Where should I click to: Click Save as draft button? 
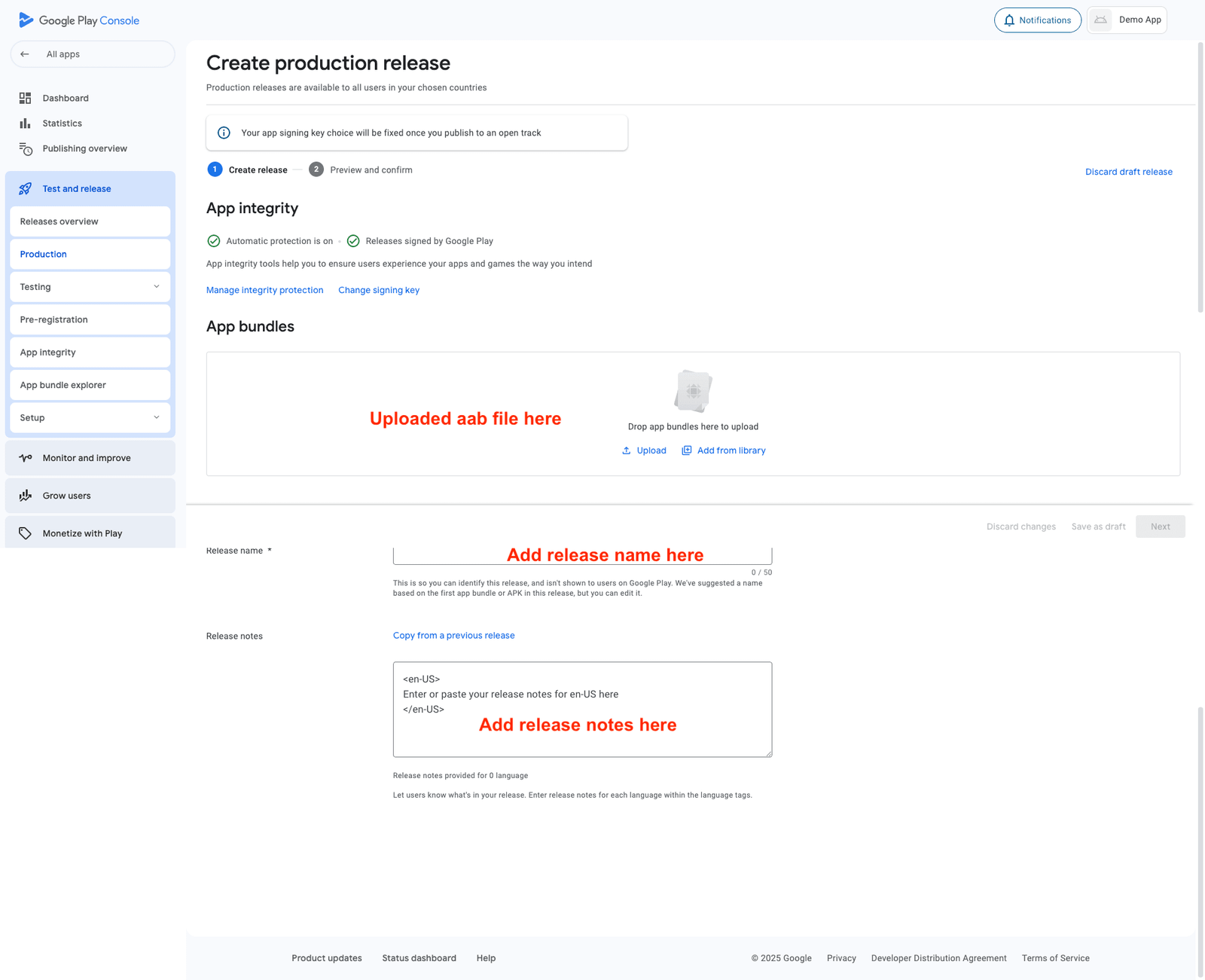[1098, 527]
